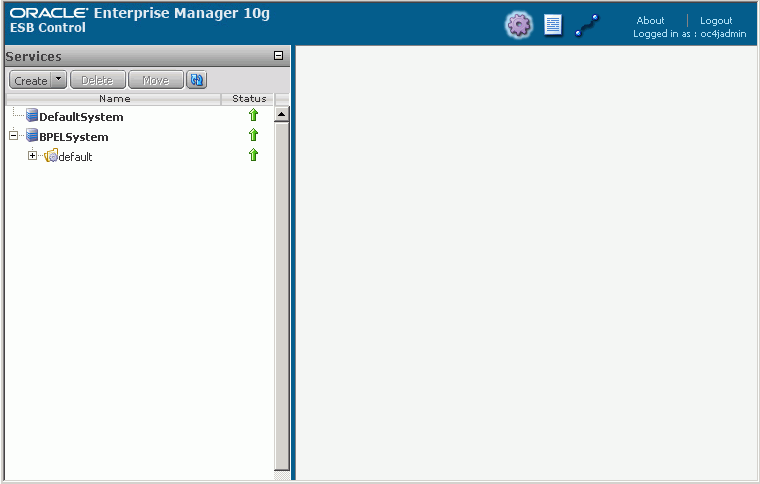The width and height of the screenshot is (760, 484).
Task: Click the Delete button
Action: [x=97, y=80]
